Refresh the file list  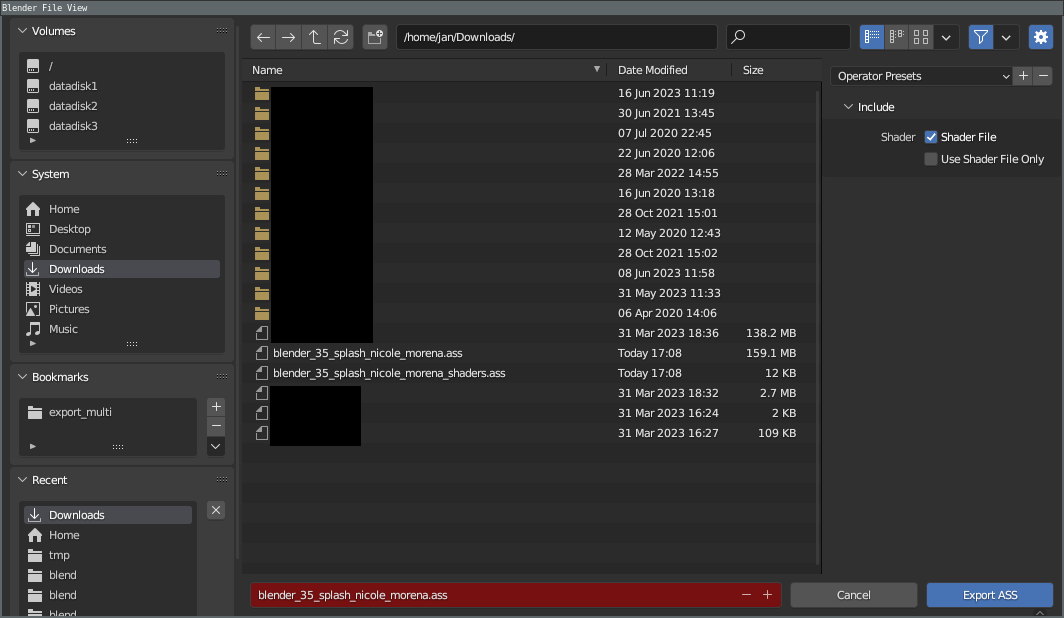341,37
